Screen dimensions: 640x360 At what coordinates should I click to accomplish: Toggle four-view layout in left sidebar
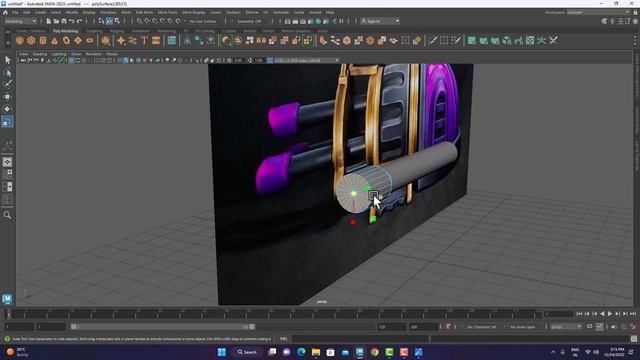pos(7,175)
